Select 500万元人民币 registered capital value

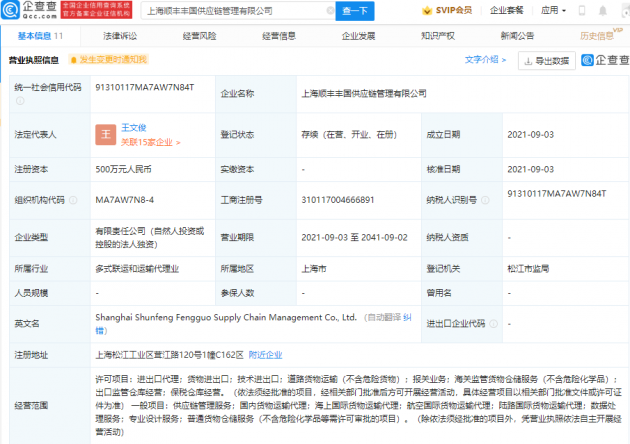tap(123, 169)
